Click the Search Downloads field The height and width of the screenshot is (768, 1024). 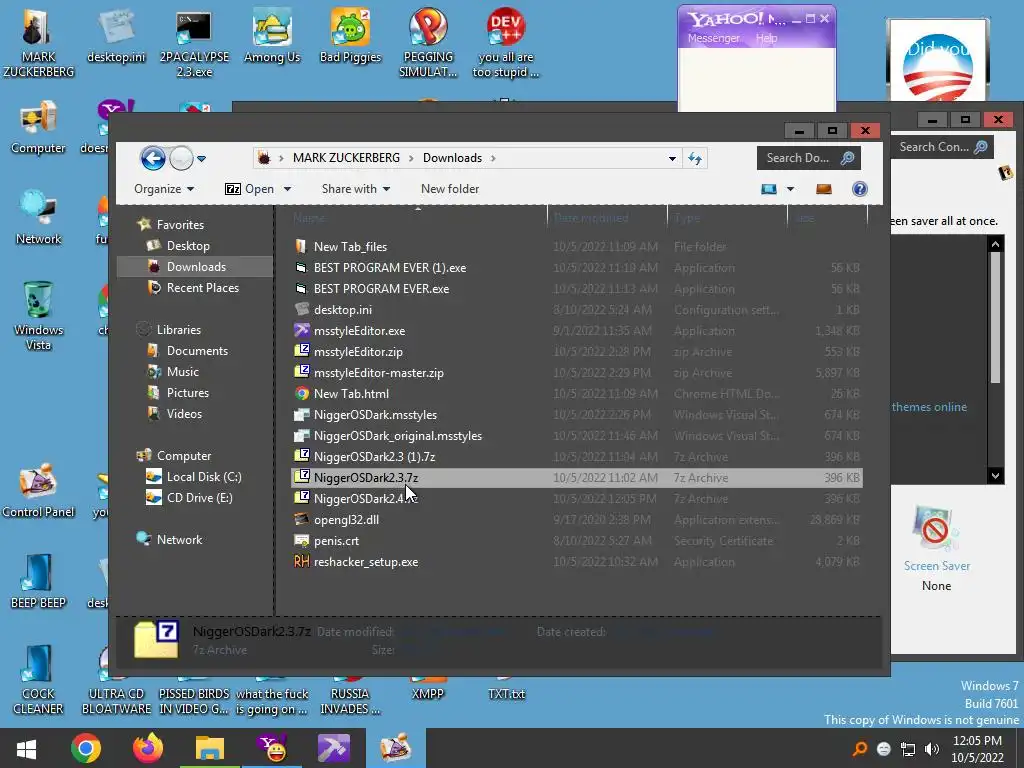tap(808, 158)
